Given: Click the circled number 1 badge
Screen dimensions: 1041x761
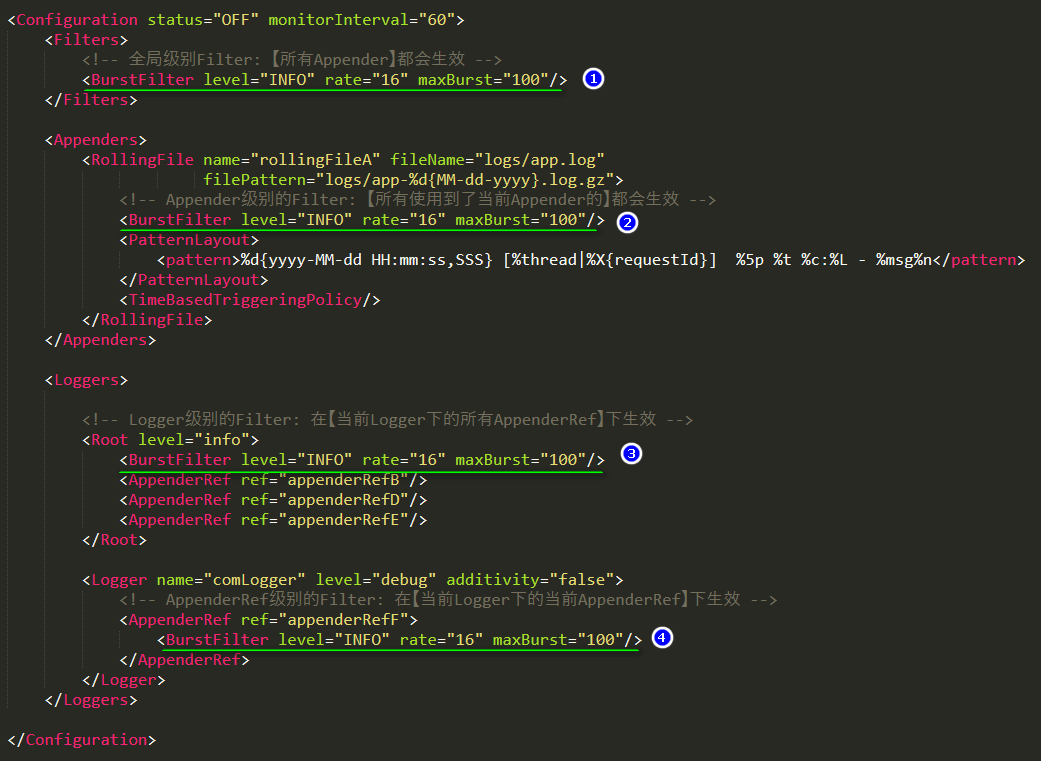Looking at the screenshot, I should (593, 78).
